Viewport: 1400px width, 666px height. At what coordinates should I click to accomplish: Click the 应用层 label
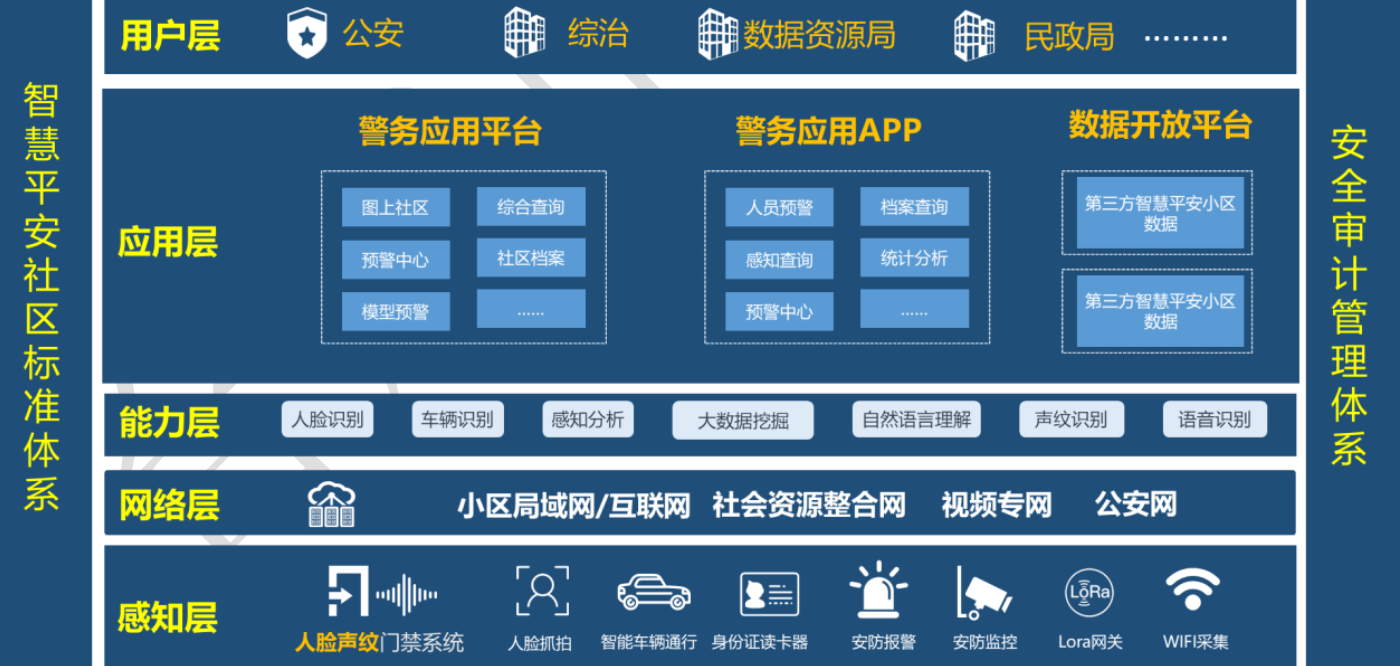168,242
